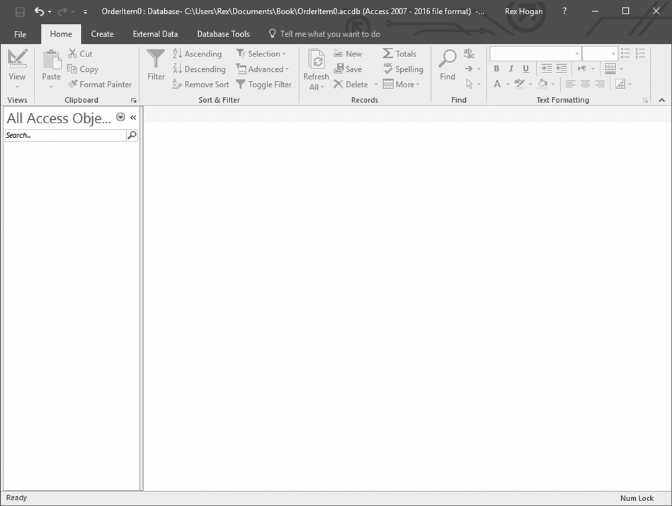Click Delete record

(351, 84)
